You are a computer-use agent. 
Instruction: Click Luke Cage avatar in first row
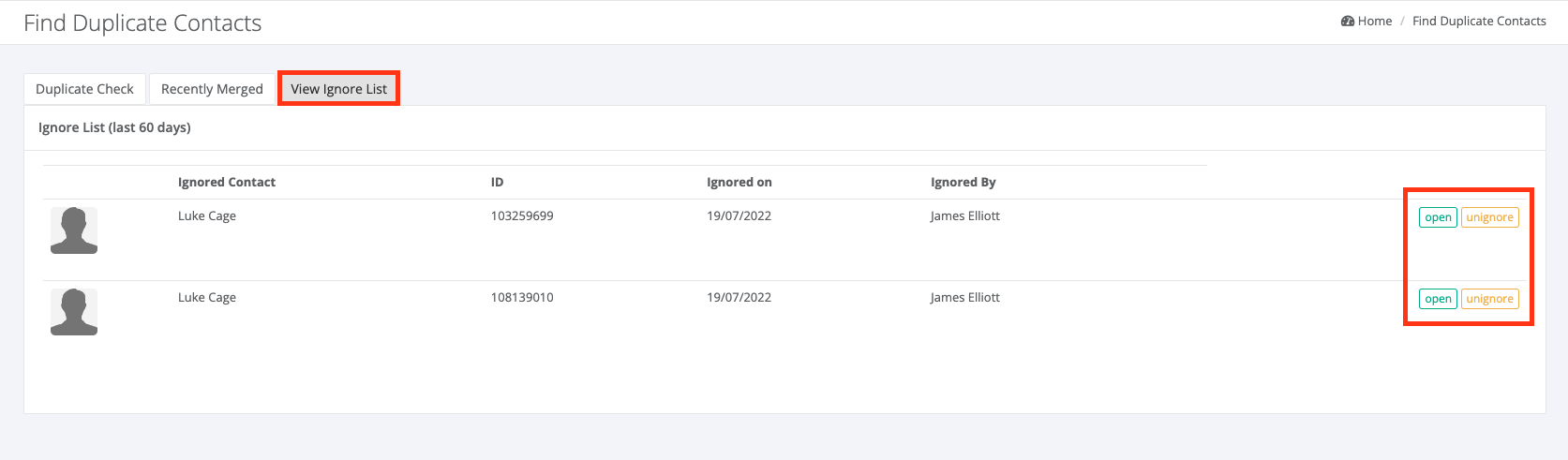(74, 230)
